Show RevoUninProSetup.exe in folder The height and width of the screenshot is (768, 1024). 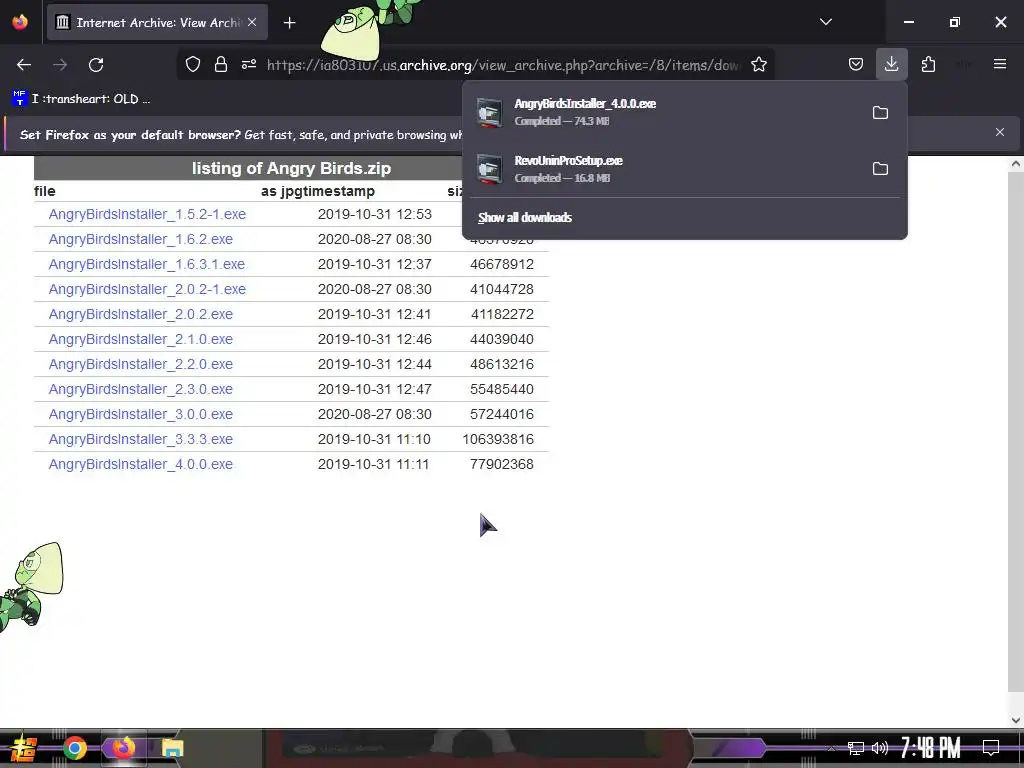(x=880, y=168)
